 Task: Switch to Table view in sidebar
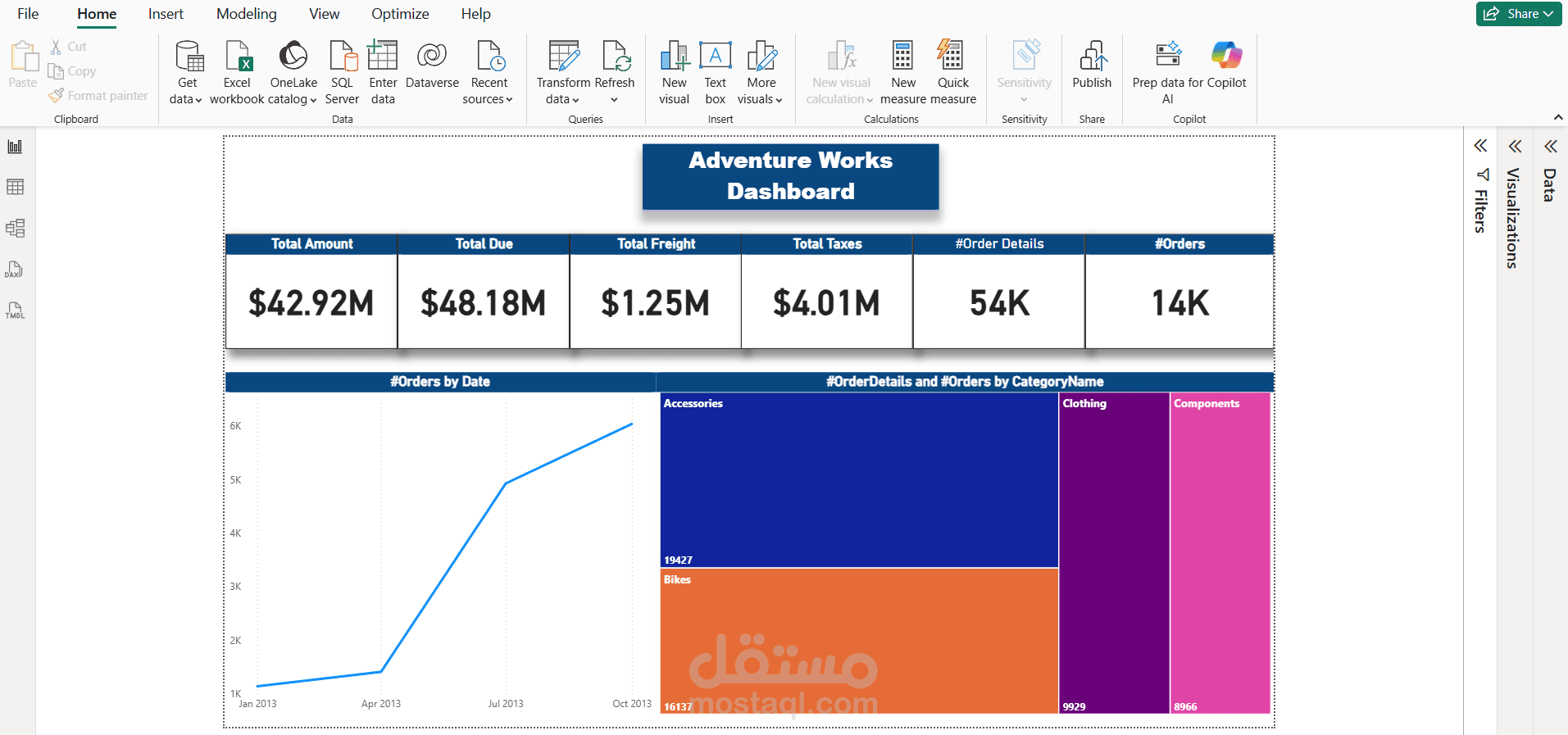click(15, 187)
